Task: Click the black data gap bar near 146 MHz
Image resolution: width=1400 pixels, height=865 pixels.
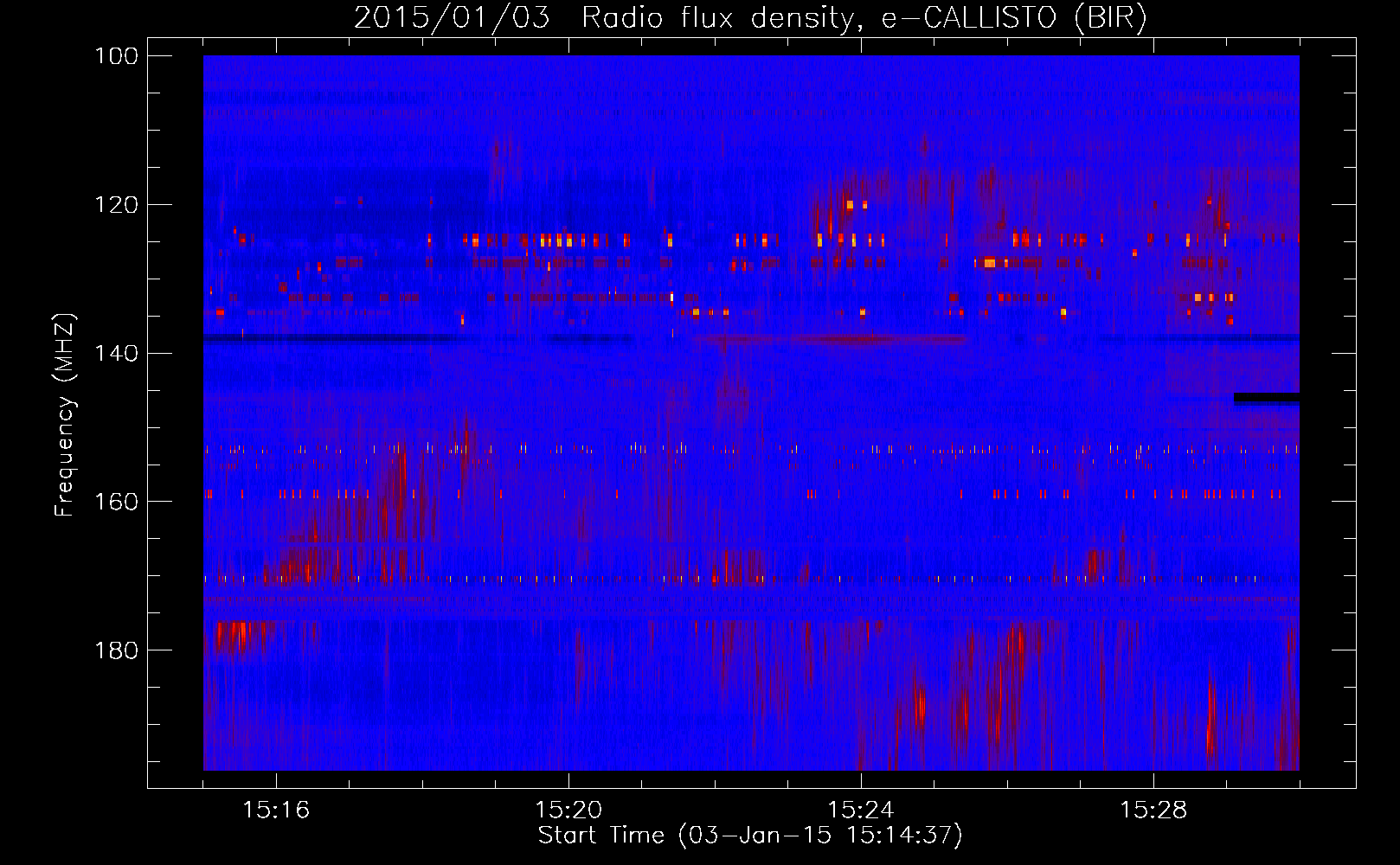Action: coord(1267,397)
